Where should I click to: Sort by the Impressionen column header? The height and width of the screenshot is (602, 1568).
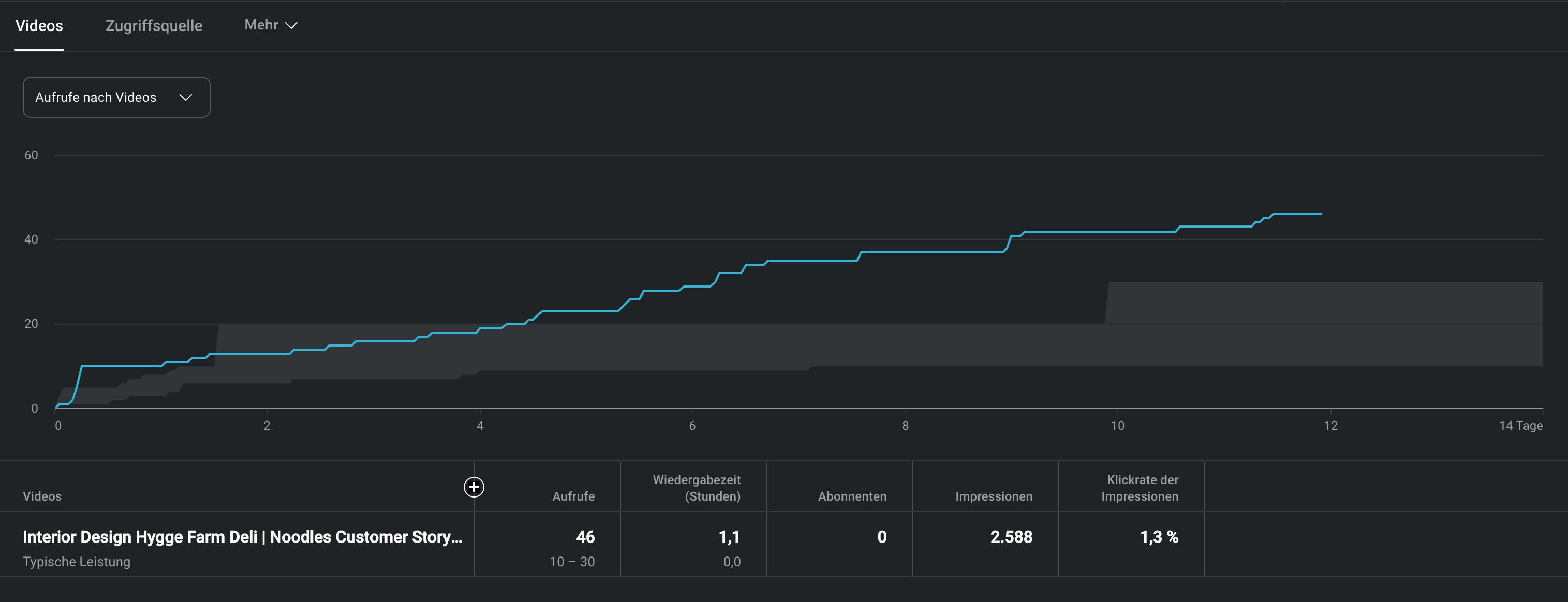994,496
